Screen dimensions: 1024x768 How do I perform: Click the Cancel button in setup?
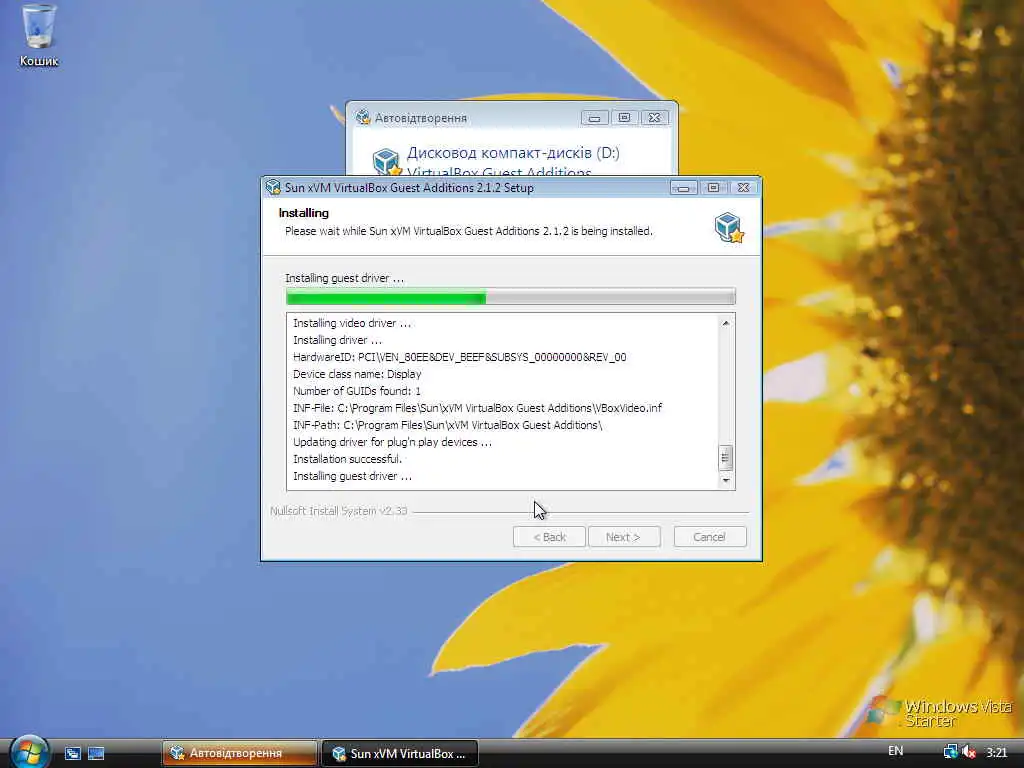coord(710,537)
